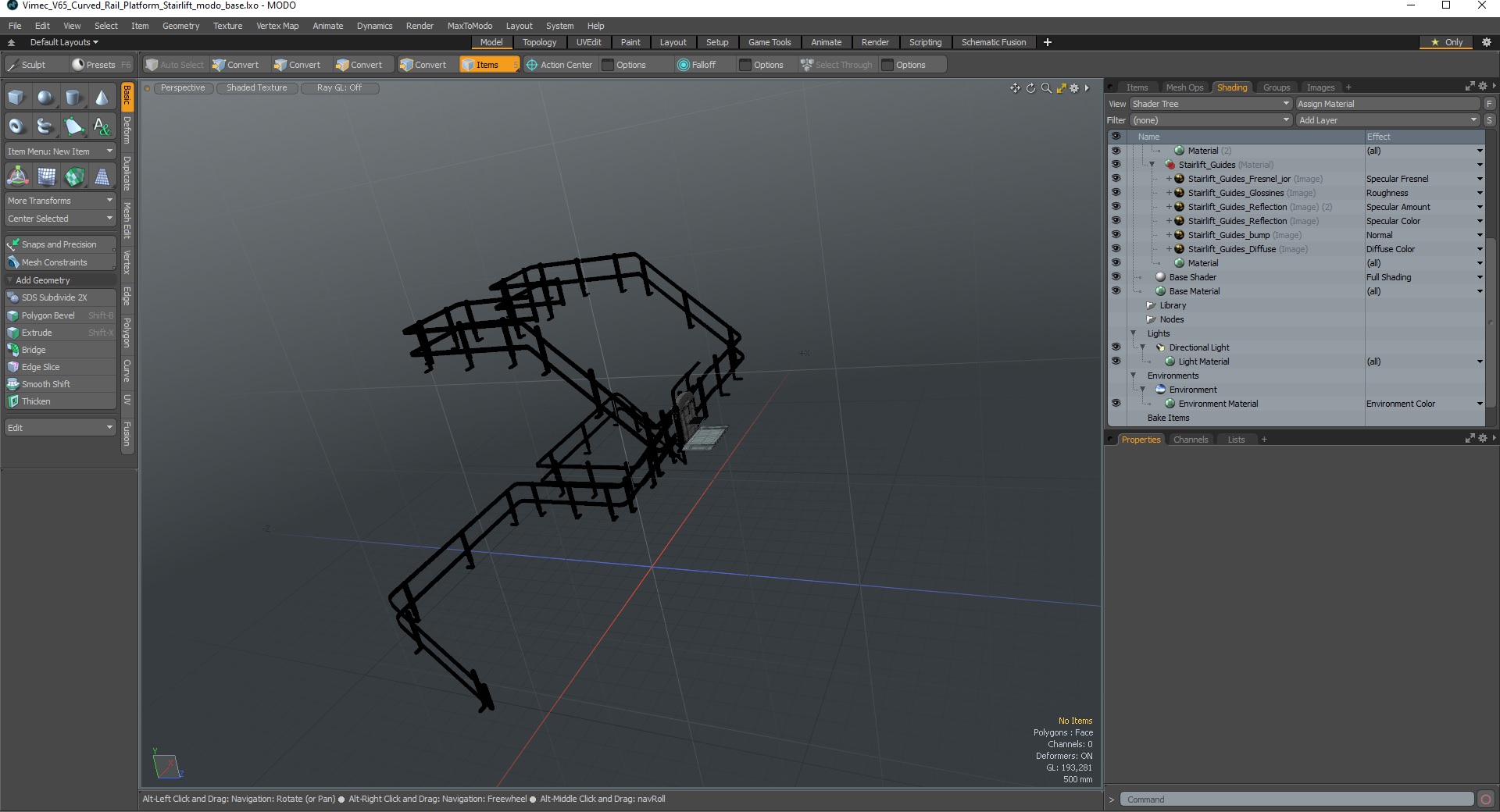
Task: Toggle visibility of Stairlift_Guides_bump layer
Action: [1116, 235]
